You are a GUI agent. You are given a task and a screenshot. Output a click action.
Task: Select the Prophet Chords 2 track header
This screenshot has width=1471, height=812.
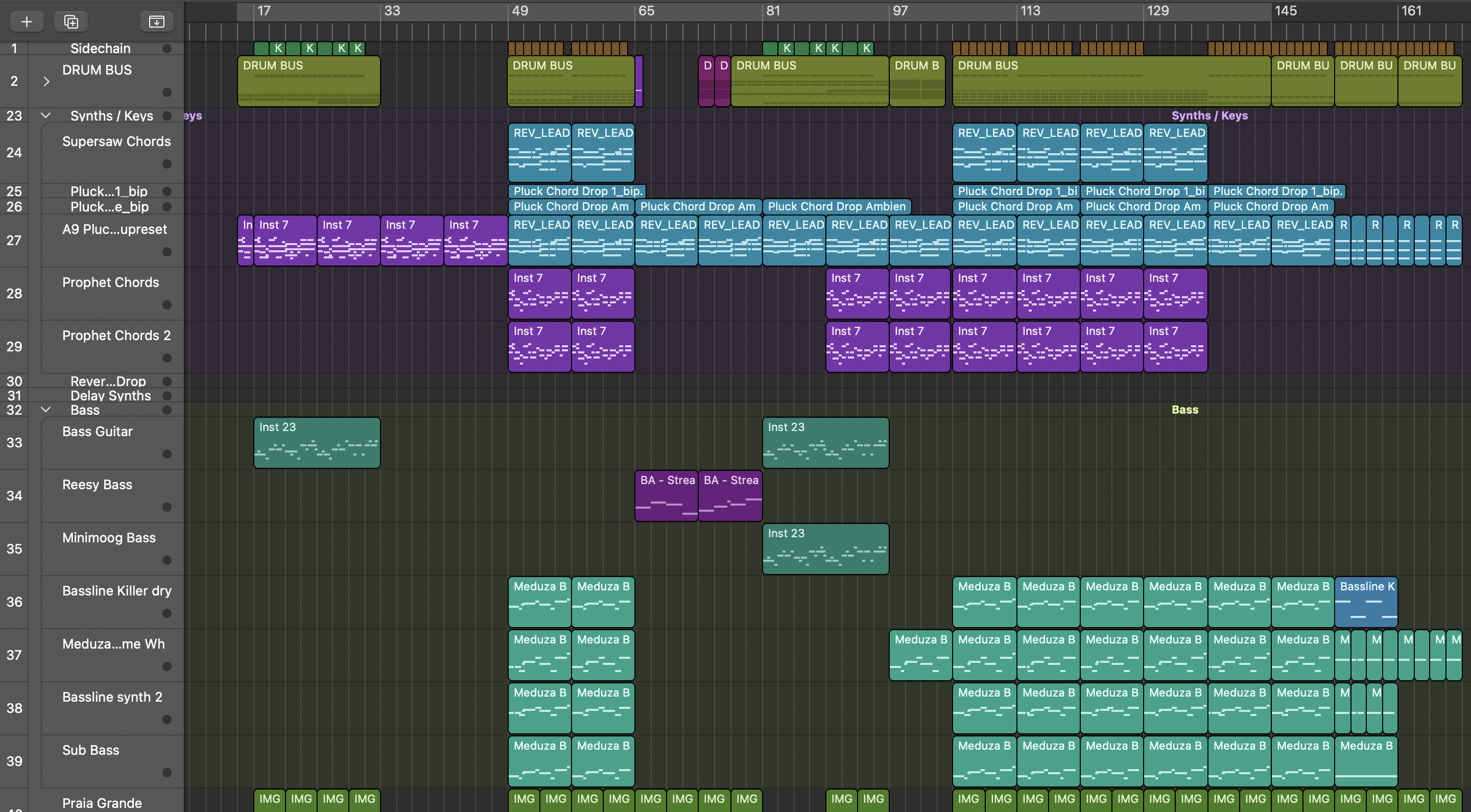pos(116,336)
